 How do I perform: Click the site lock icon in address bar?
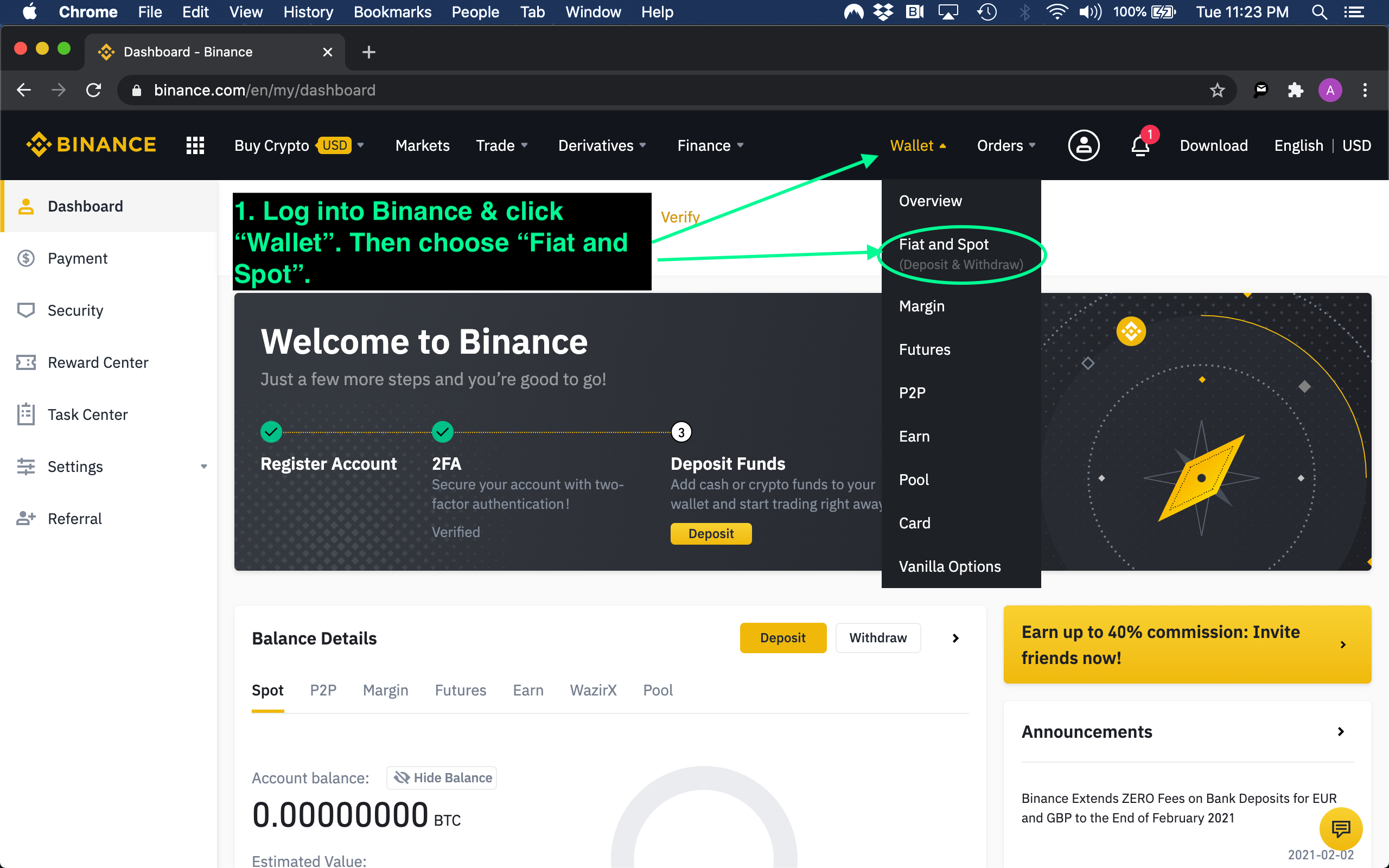[137, 90]
